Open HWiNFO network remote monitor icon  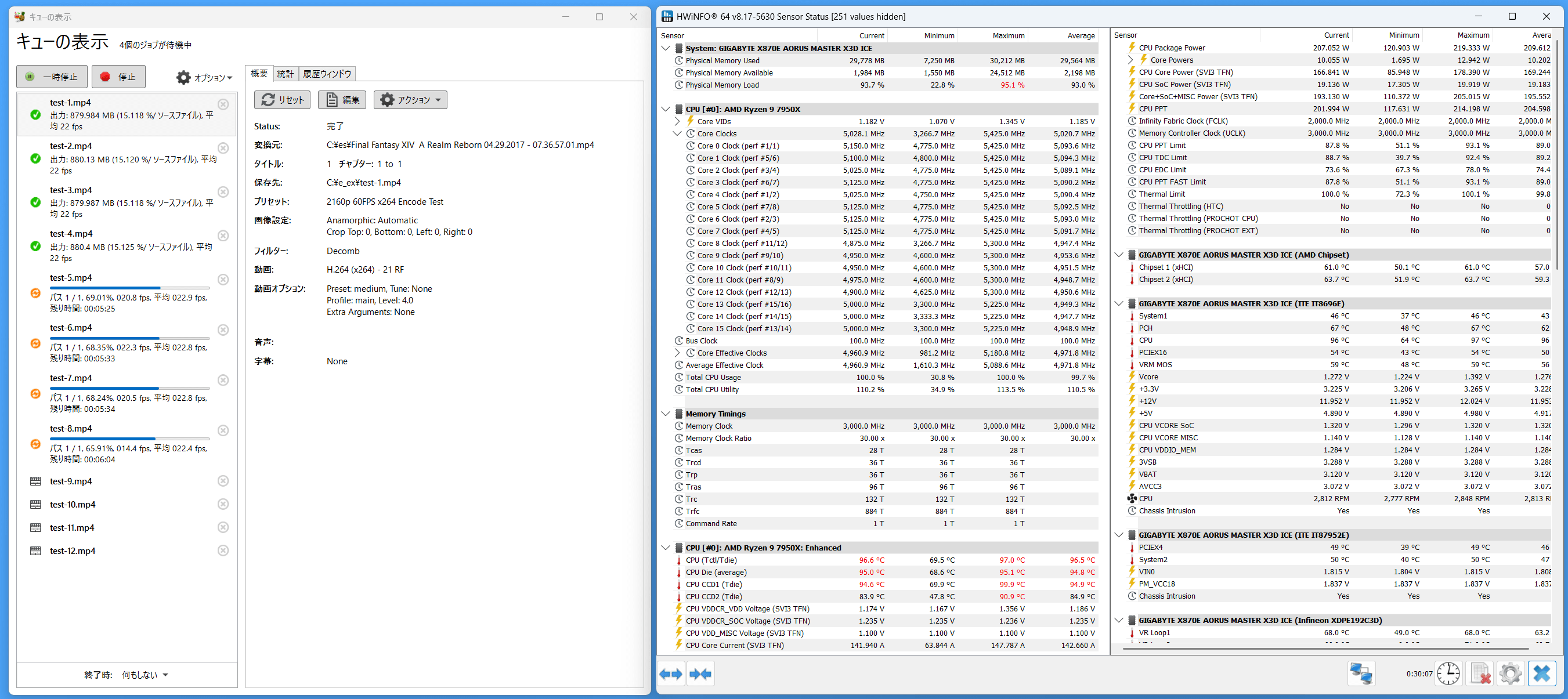click(1361, 674)
